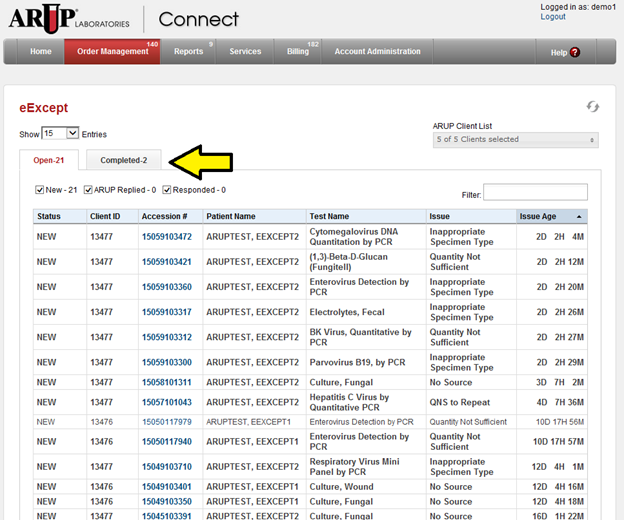
Task: Open accession 15050117979
Action: (167, 422)
